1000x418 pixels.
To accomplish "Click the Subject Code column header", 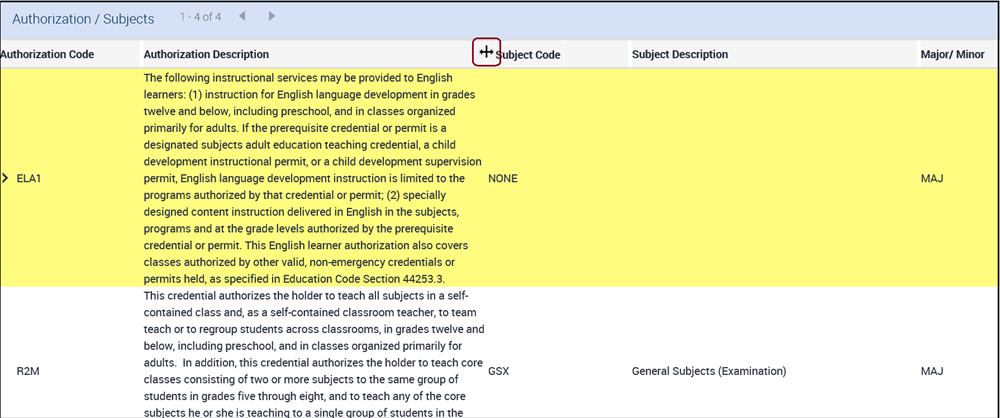I will pos(528,55).
